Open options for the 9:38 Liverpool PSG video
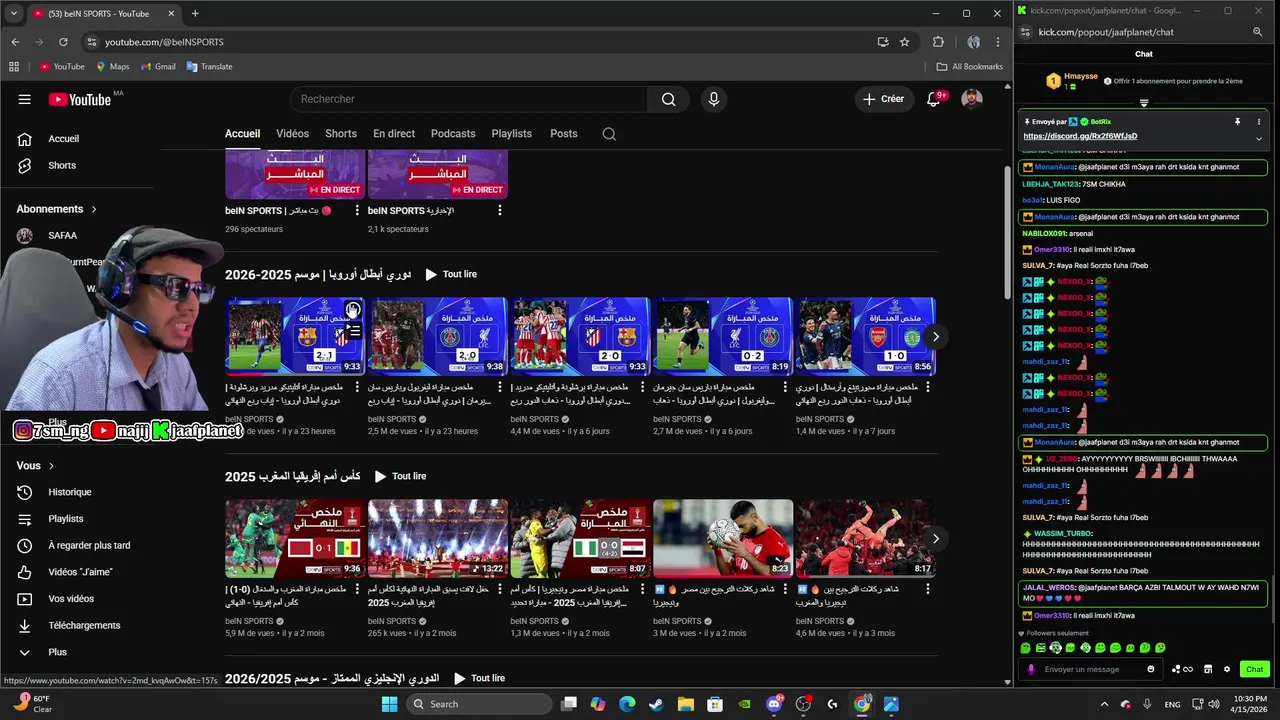 (x=499, y=387)
